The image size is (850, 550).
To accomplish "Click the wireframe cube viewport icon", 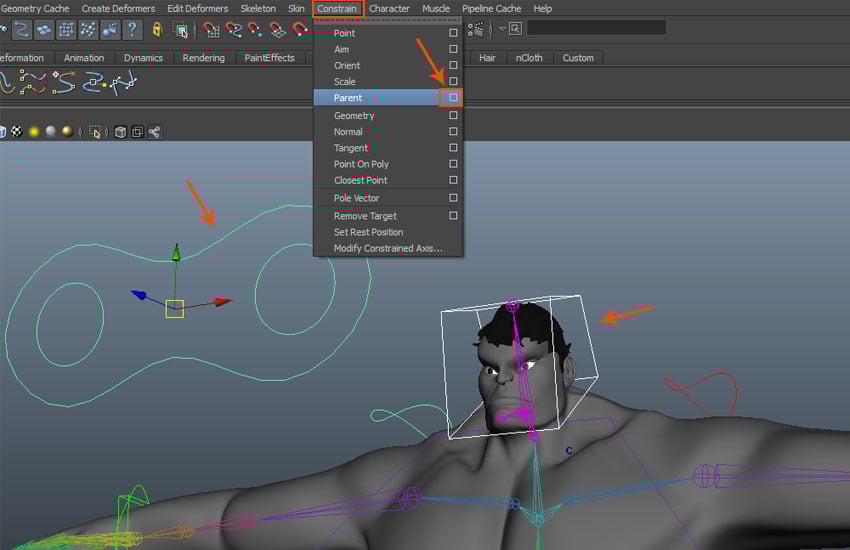I will 120,132.
